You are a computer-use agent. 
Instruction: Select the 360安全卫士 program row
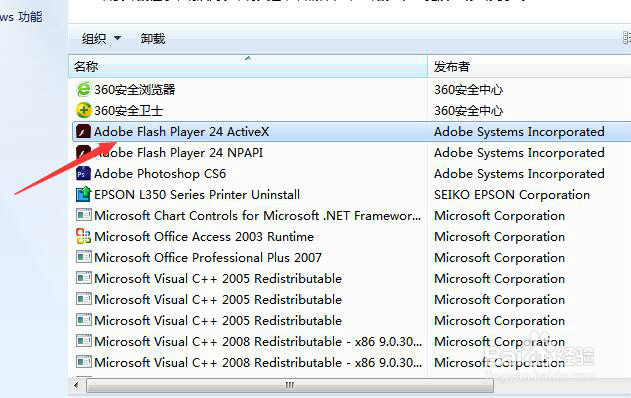pos(351,110)
